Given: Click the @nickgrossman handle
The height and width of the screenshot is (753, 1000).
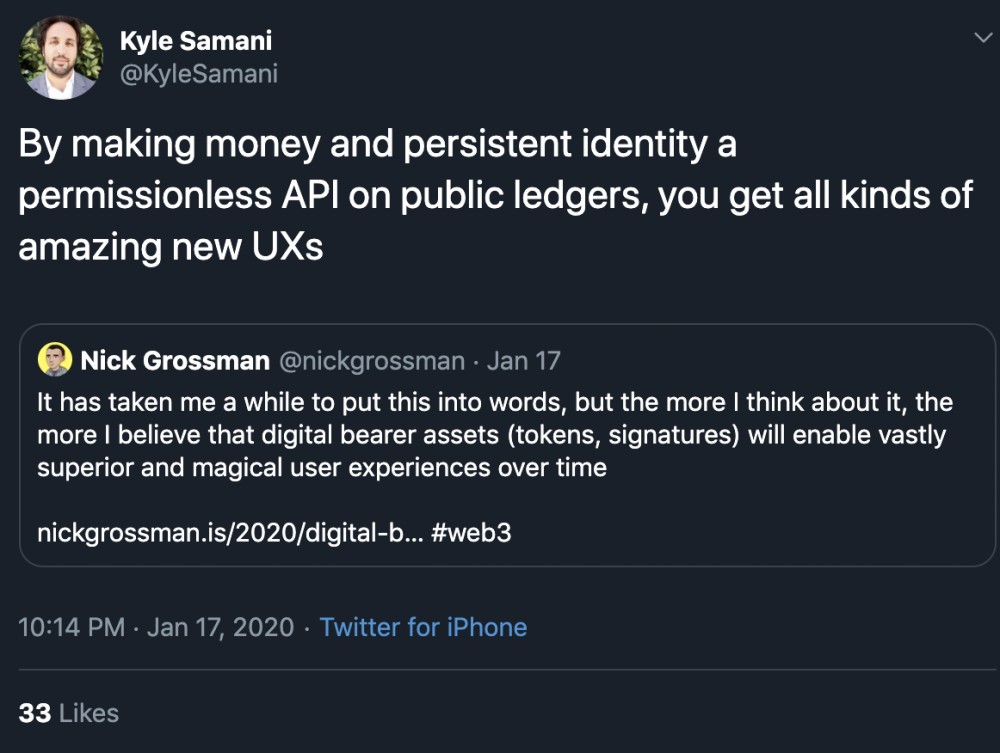Looking at the screenshot, I should [372, 361].
